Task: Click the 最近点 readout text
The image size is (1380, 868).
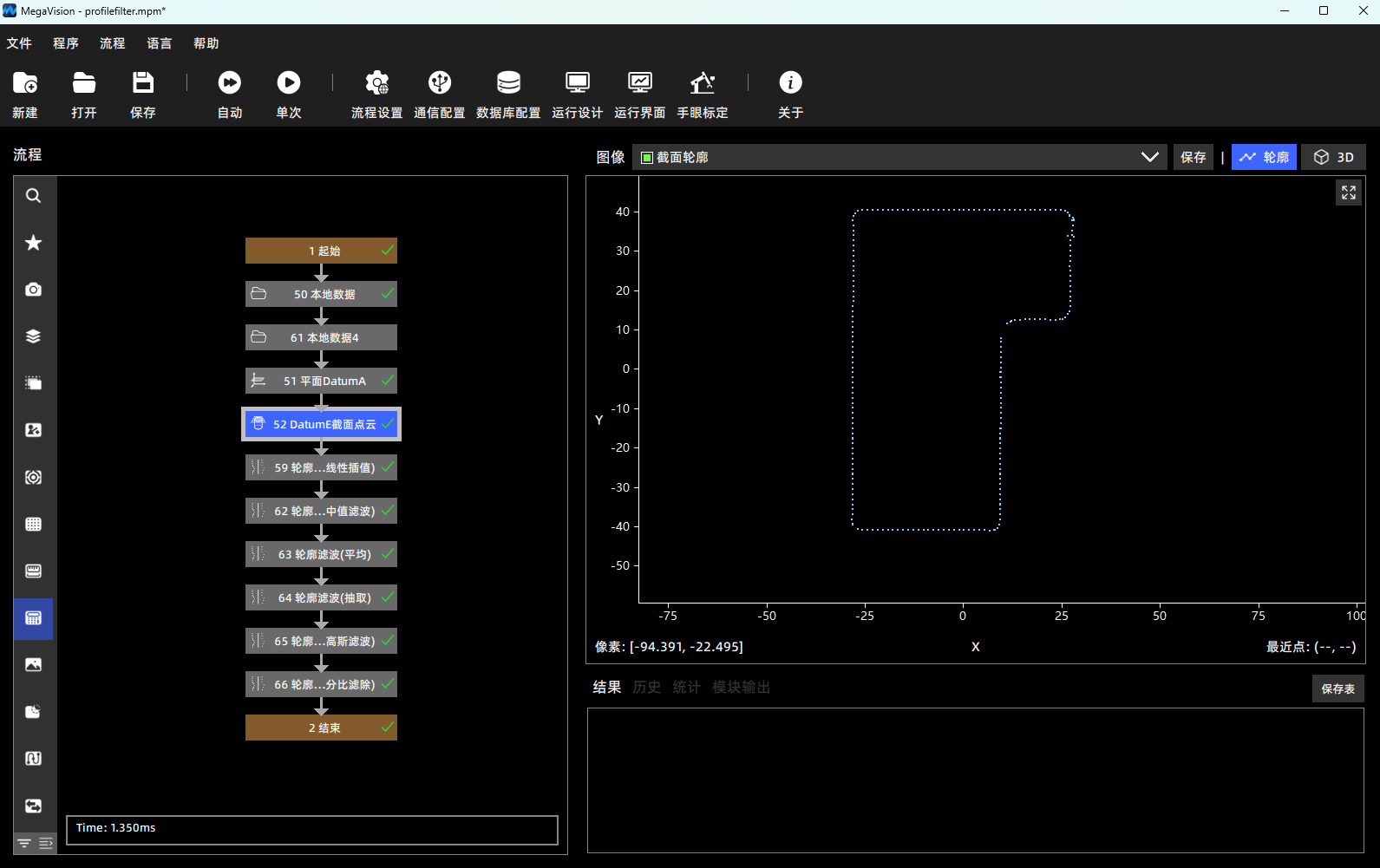Action: tap(1311, 647)
